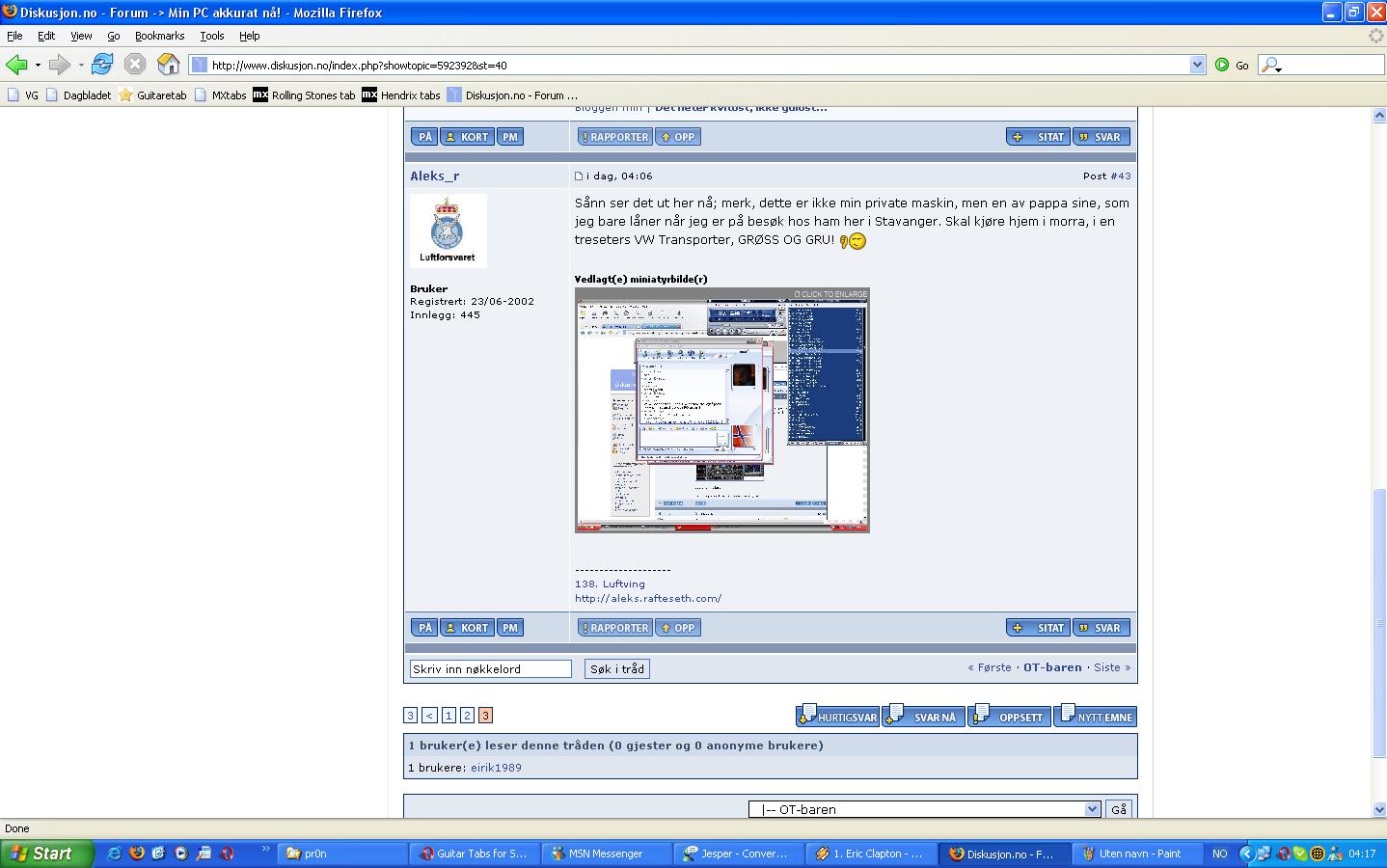This screenshot has width=1387, height=868.
Task: Expand hidden Quick Launch icons chevron
Action: [x=265, y=850]
